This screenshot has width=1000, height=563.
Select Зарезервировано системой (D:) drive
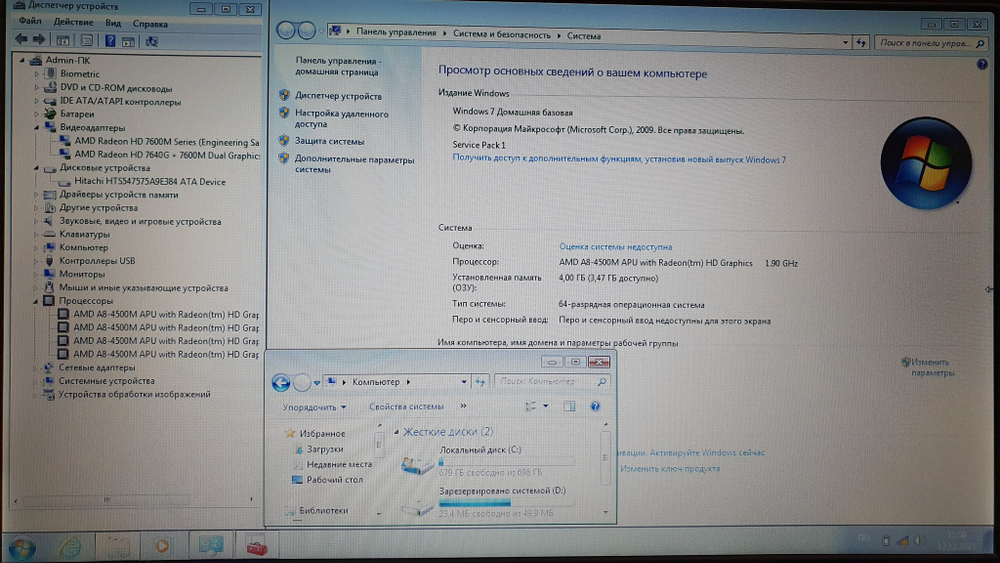488,502
